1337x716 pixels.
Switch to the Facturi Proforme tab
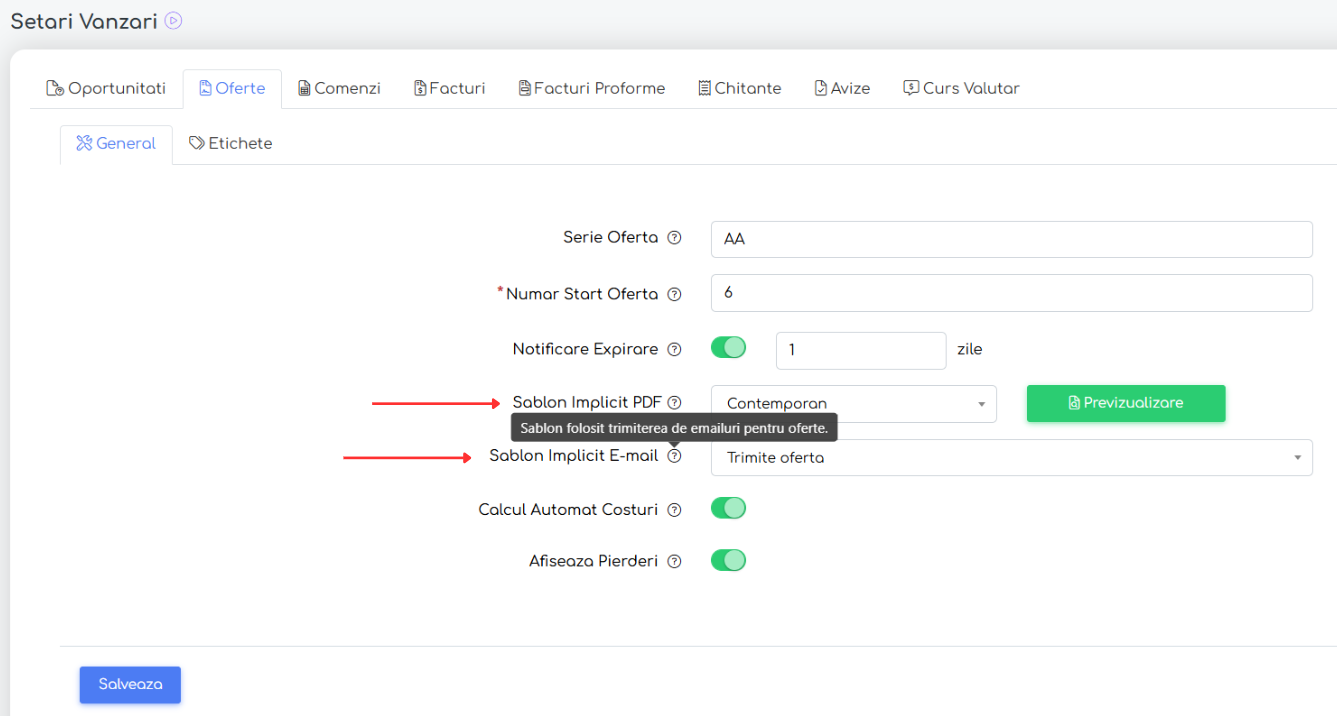click(591, 88)
